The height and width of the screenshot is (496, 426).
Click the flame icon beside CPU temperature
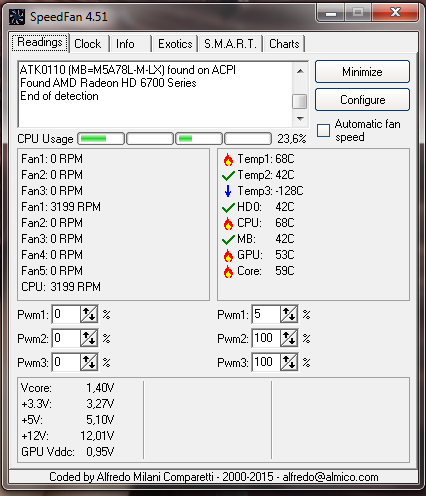228,223
